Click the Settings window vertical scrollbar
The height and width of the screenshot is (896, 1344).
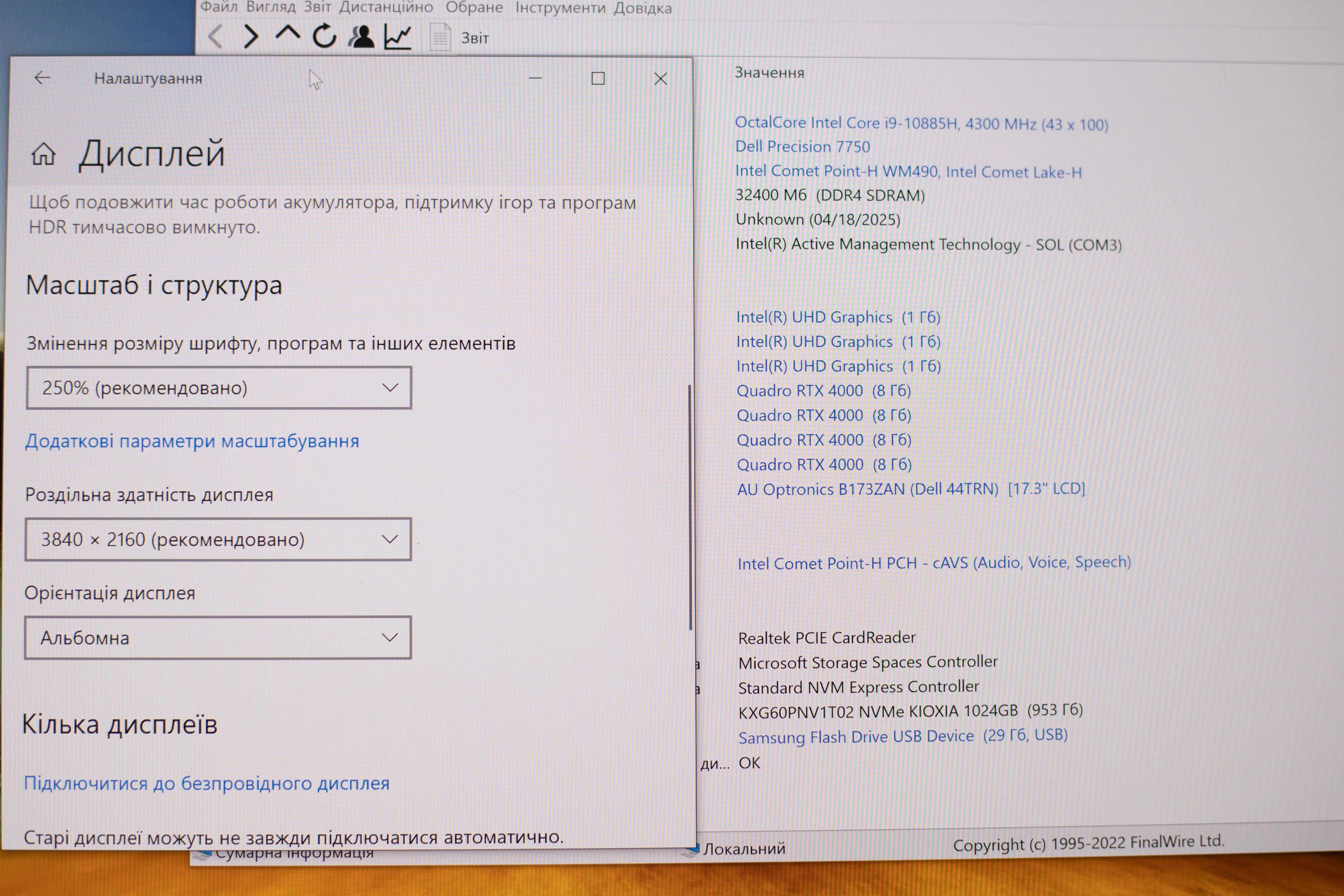pos(690,507)
